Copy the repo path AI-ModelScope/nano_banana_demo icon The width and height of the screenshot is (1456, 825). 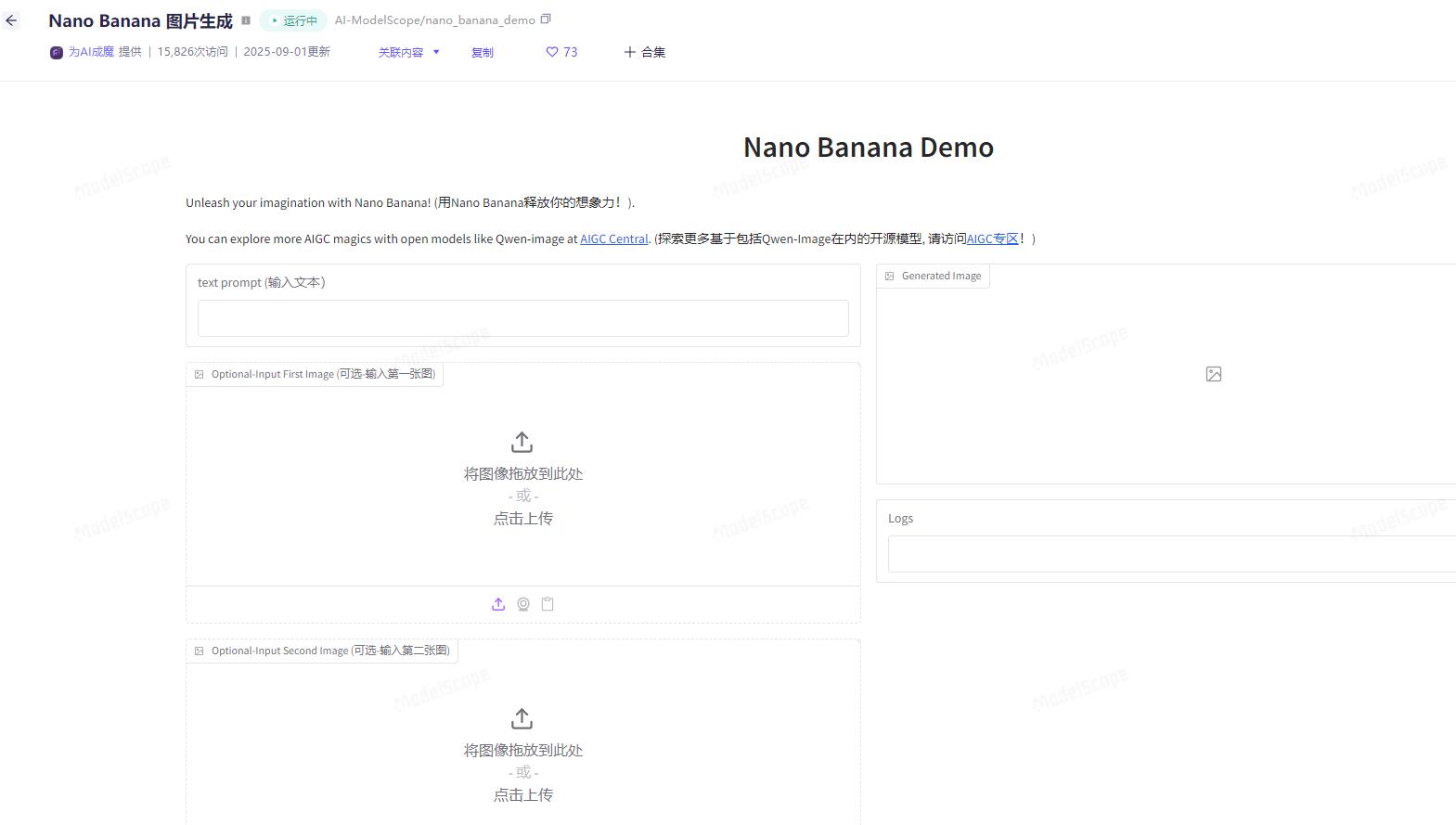click(546, 19)
